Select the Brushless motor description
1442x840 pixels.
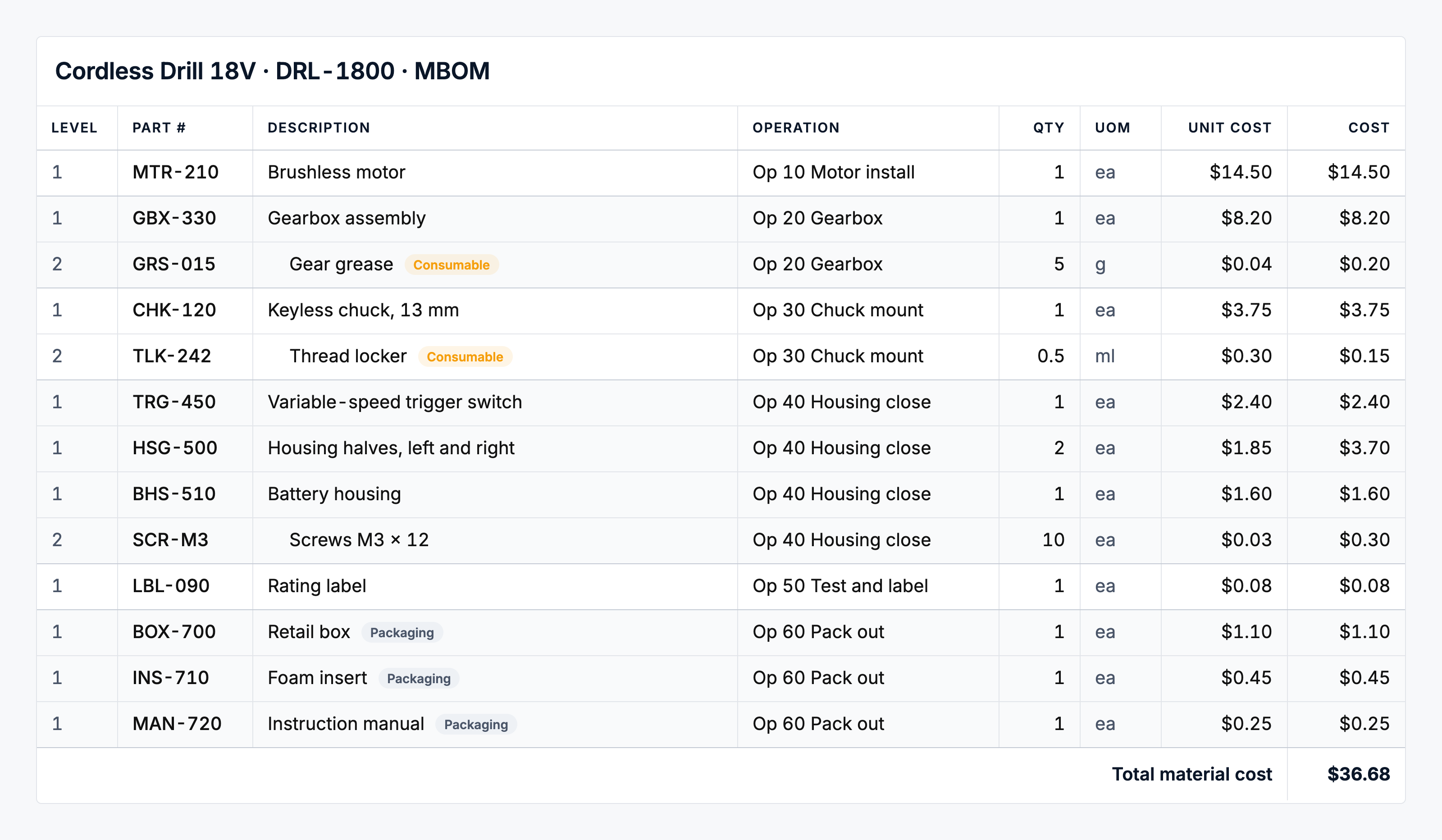point(337,172)
